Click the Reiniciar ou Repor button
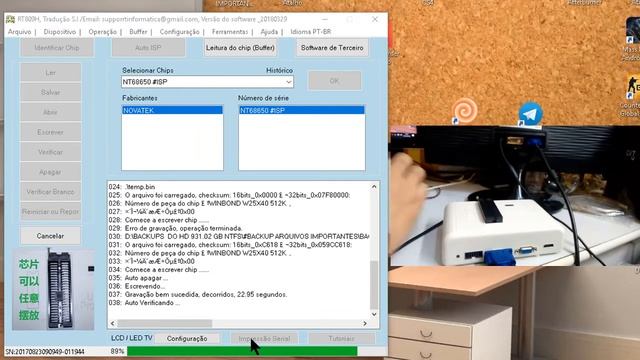Viewport: 640px width, 360px height. coord(50,212)
